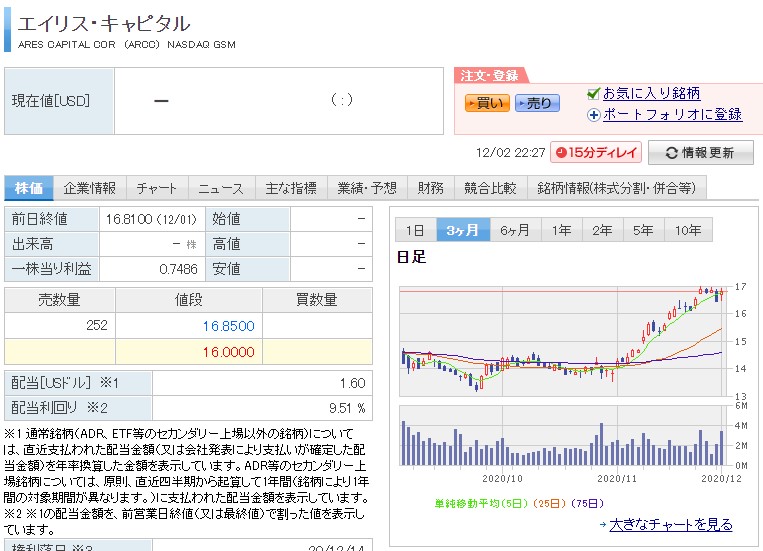This screenshot has width=763, height=551.
Task: Select the 6ヶ月 chart period
Action: click(515, 230)
